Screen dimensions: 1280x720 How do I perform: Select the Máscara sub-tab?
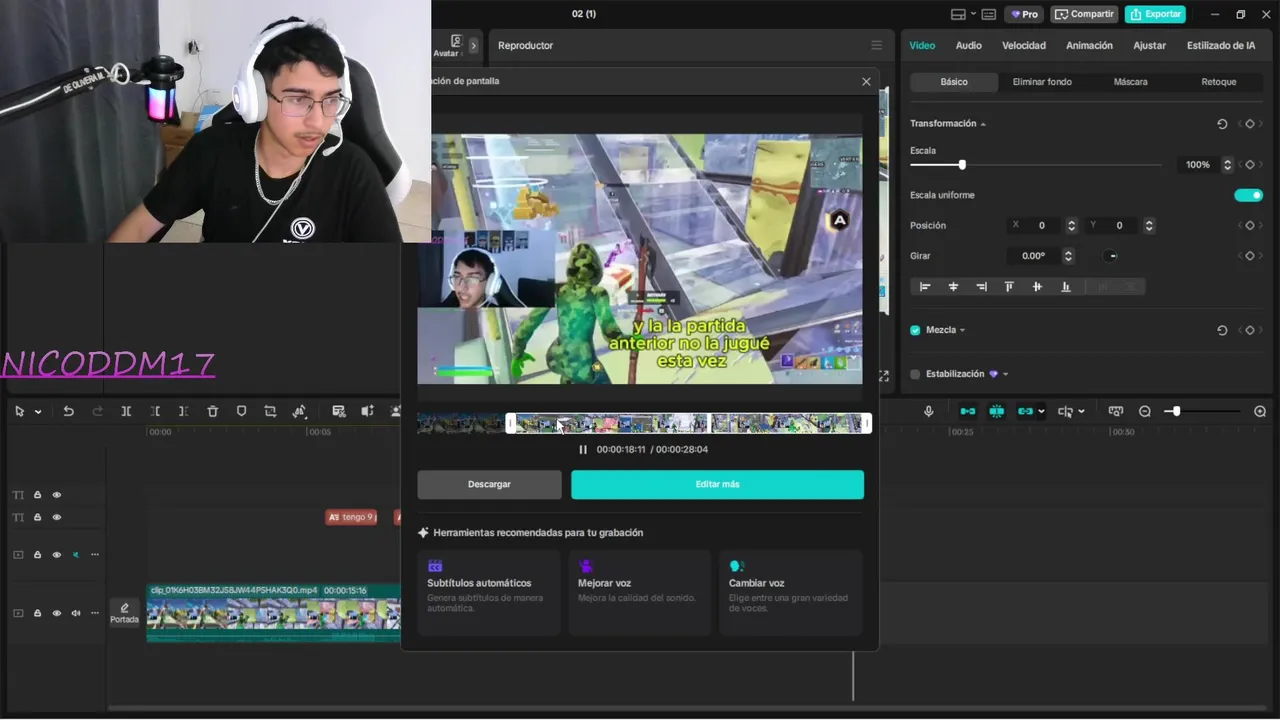coord(1130,82)
